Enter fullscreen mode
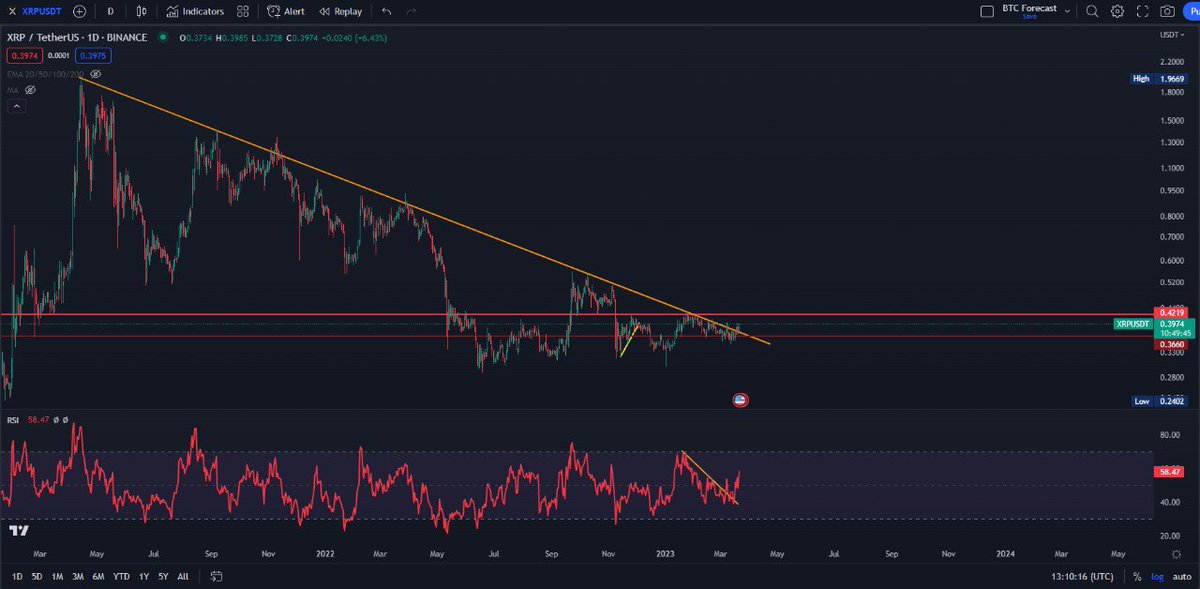Image resolution: width=1200 pixels, height=589 pixels. coord(1143,12)
